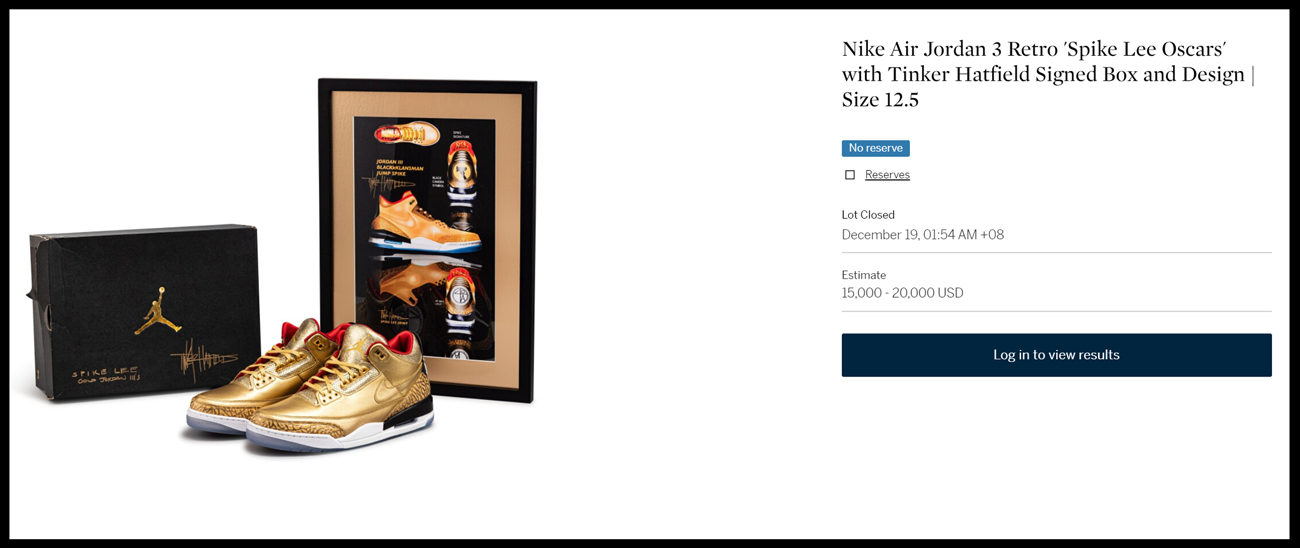Click the large gold shoe sketch inside the frame

pyautogui.click(x=425, y=225)
